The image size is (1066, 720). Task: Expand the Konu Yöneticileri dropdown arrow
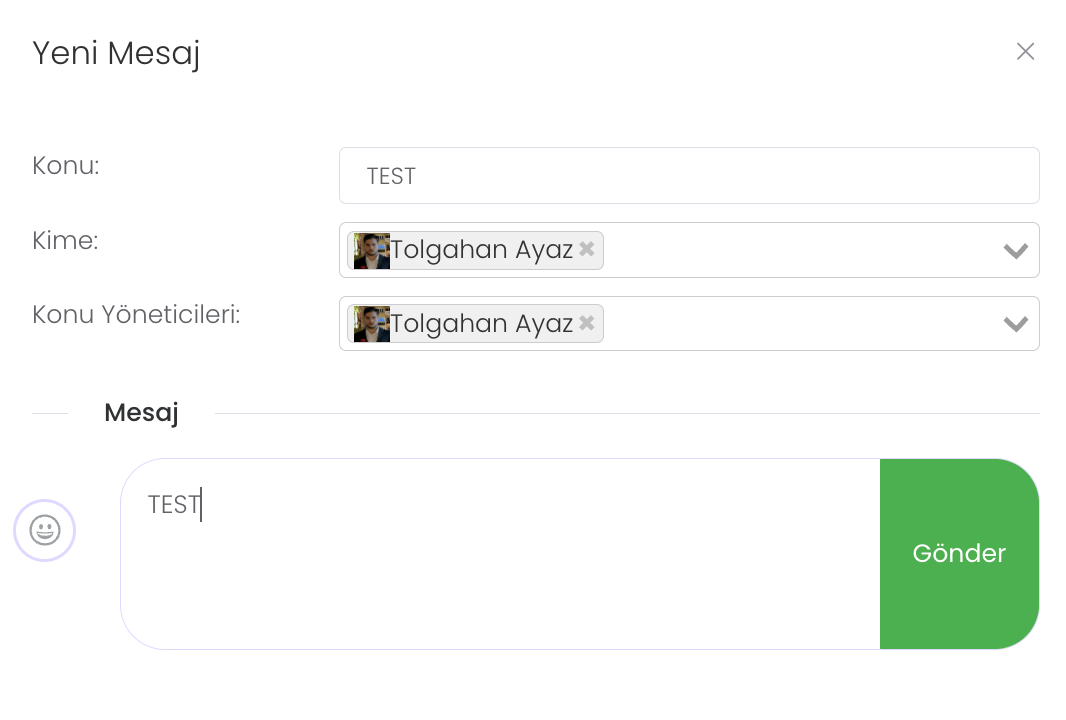coord(1015,324)
